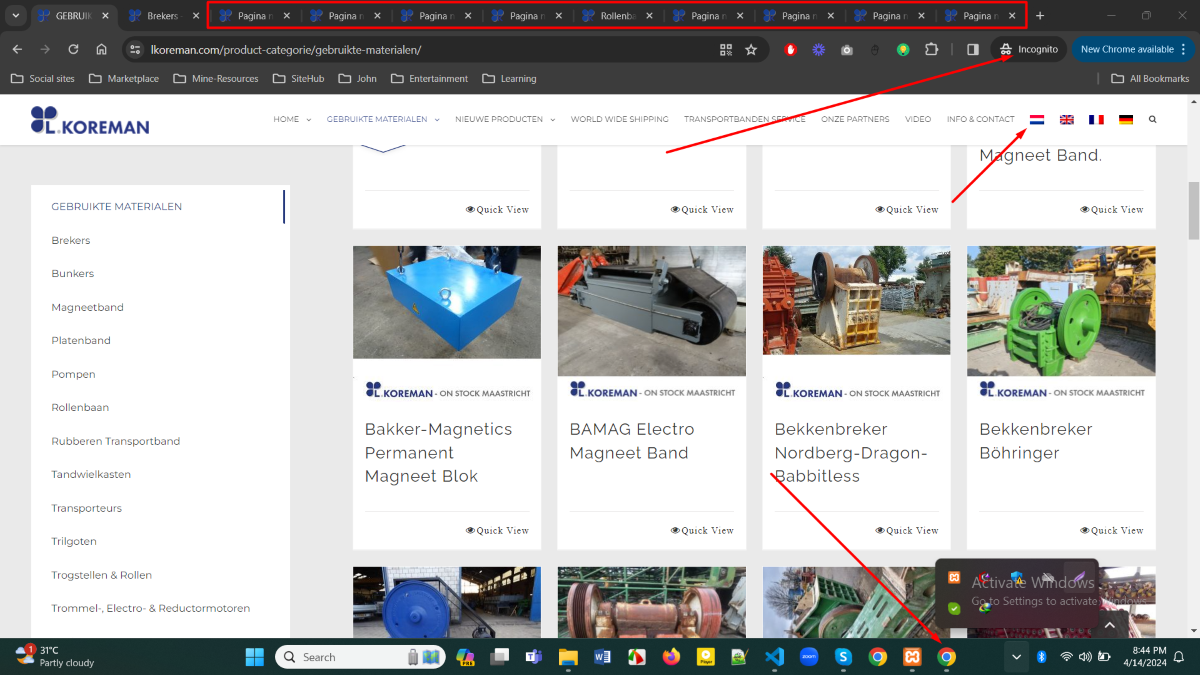
Task: Open the All Bookmarks folder
Action: pyautogui.click(x=1150, y=78)
